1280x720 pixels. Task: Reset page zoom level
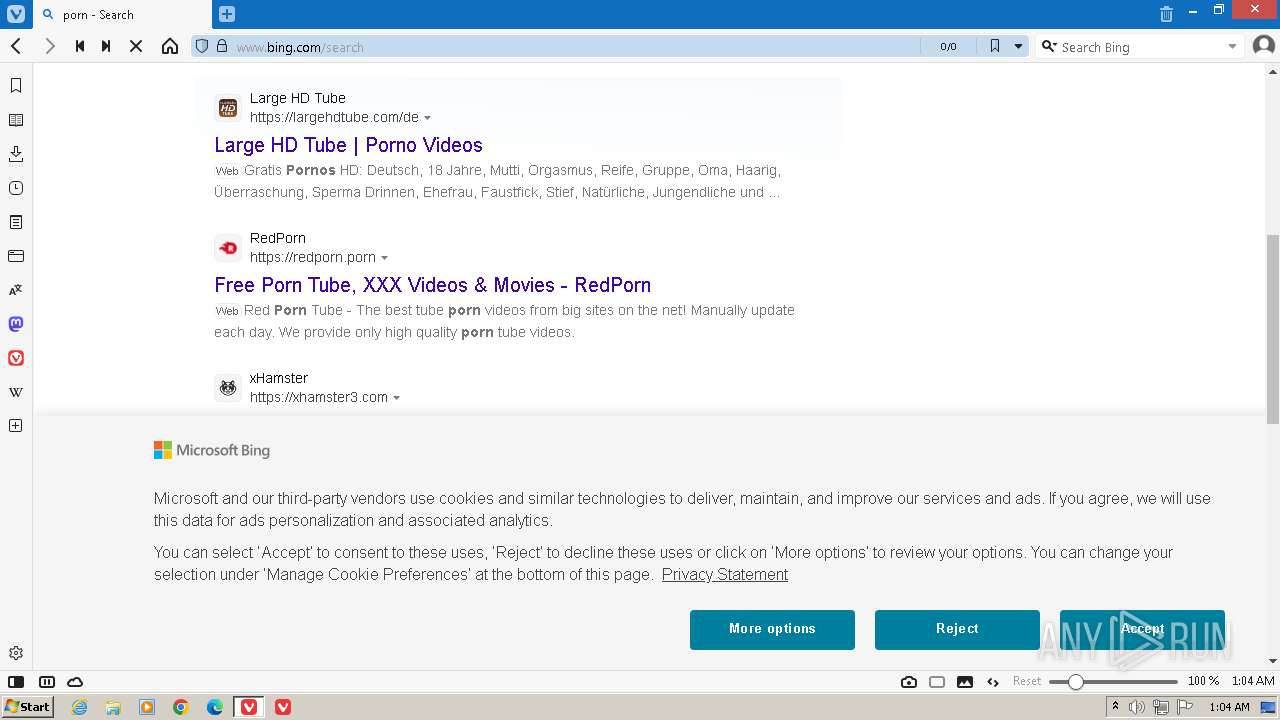[x=1027, y=681]
